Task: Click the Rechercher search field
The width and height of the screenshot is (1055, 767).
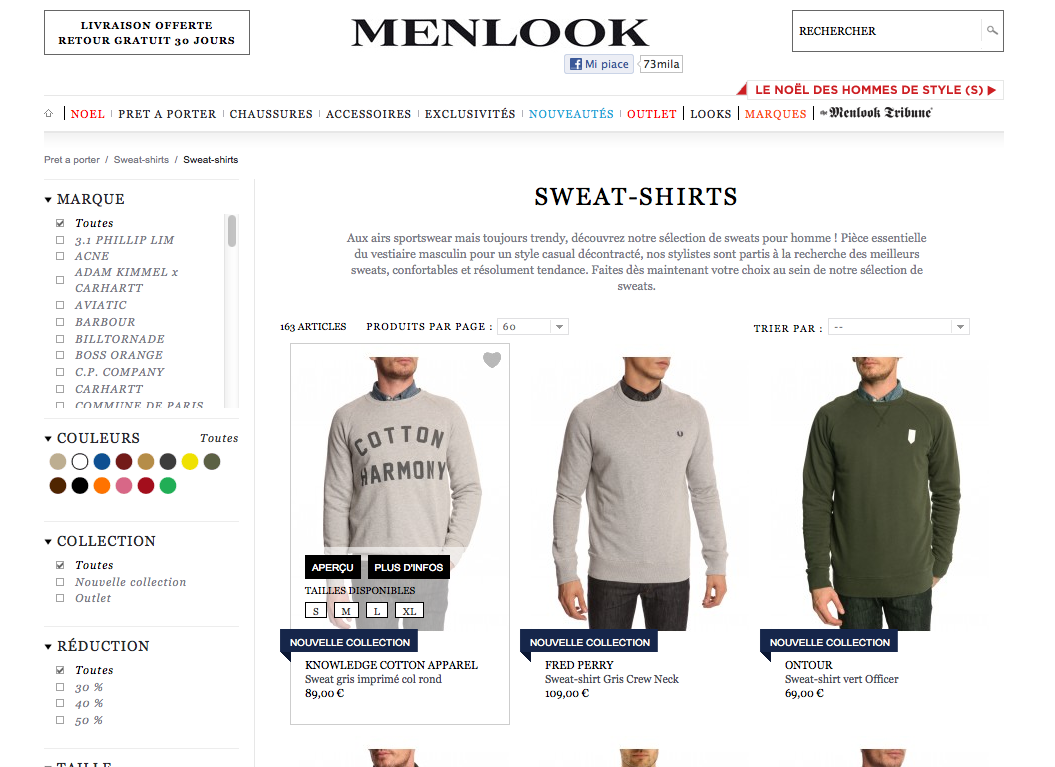Action: pyautogui.click(x=886, y=31)
